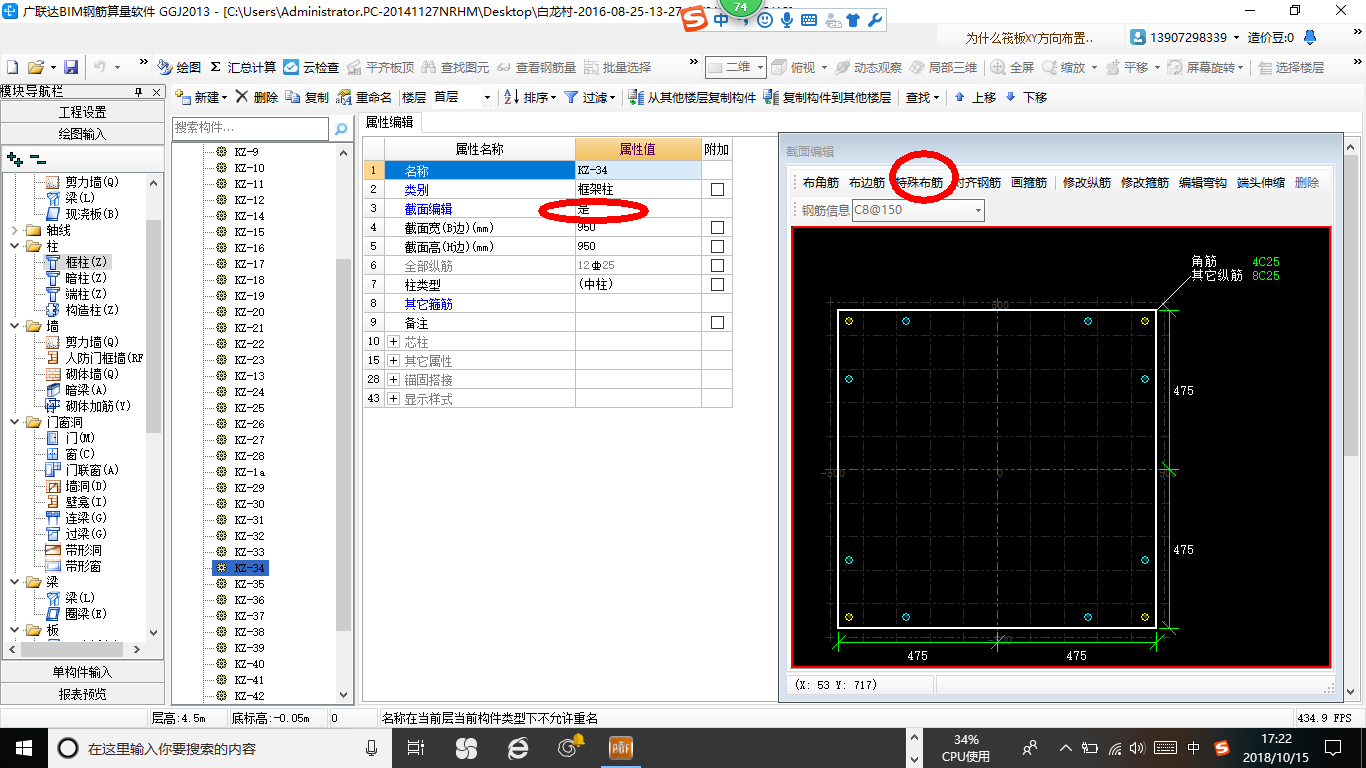The image size is (1366, 768).
Task: Open 工程设置 navigation section
Action: pos(82,112)
